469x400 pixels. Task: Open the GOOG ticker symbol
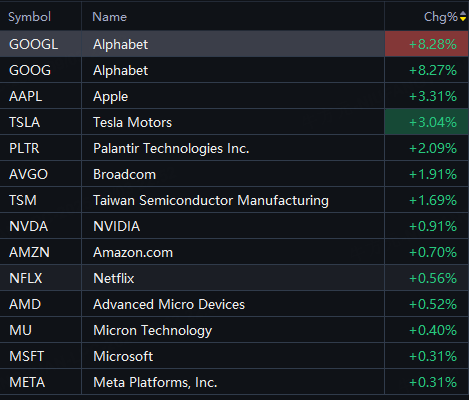[30, 70]
